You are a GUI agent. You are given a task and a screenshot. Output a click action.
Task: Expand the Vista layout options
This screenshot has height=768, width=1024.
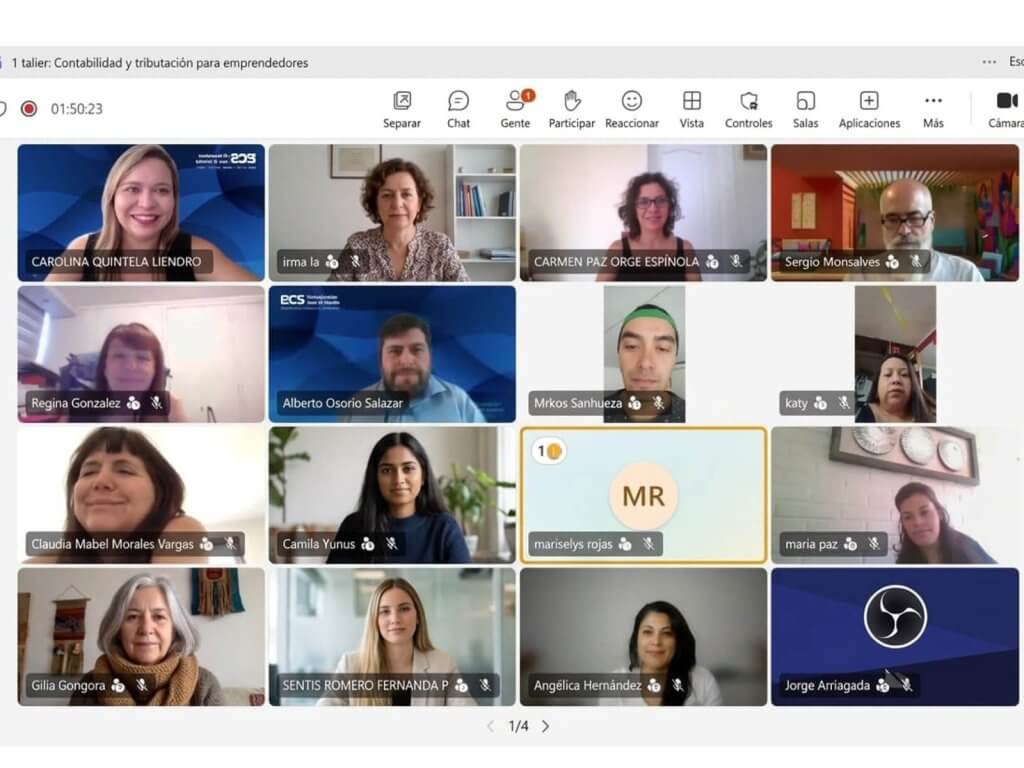(691, 101)
